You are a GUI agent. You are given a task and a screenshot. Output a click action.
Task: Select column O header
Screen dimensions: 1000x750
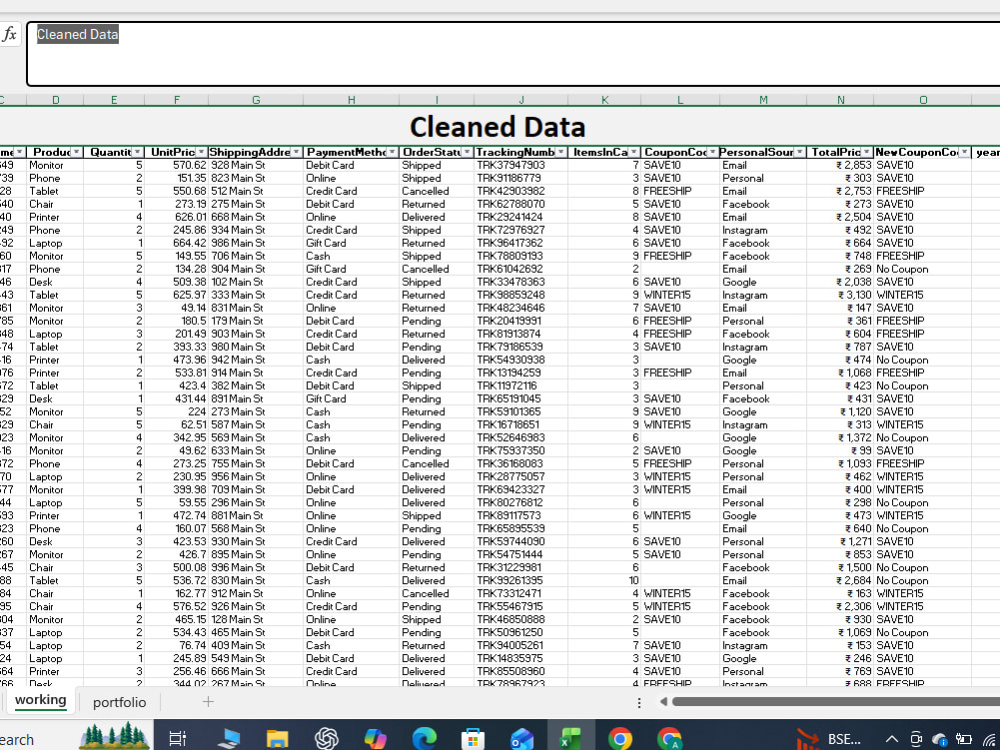tap(923, 100)
